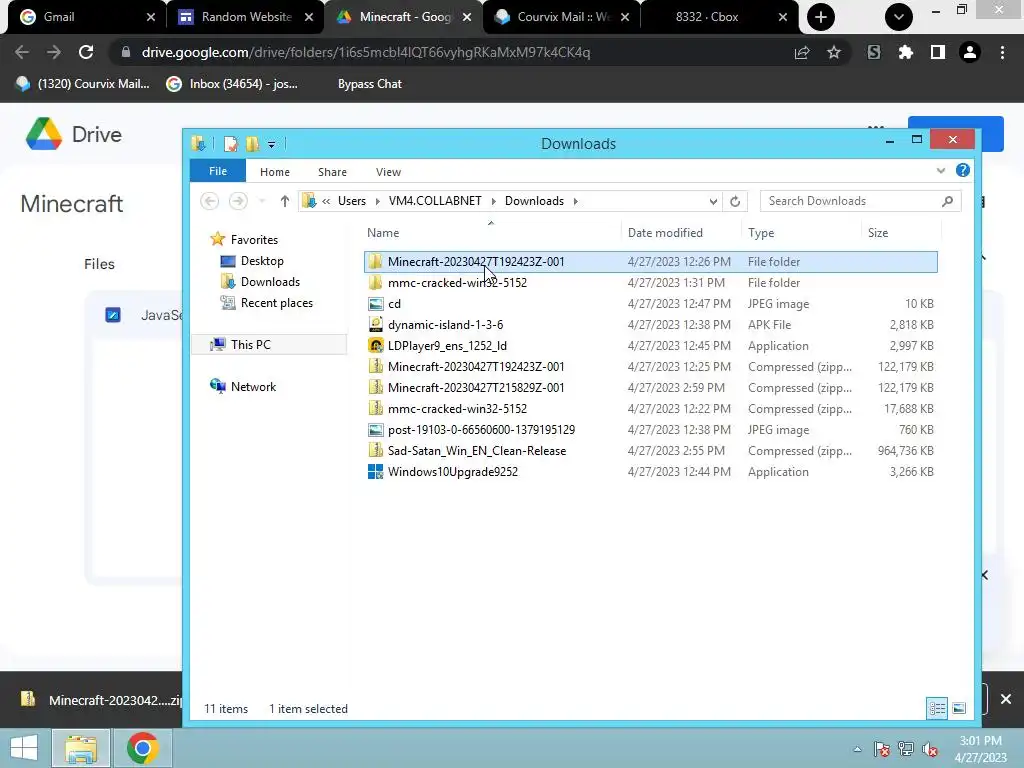Screen dimensions: 1024x768
Task: Sort files by Size column
Action: (901, 232)
